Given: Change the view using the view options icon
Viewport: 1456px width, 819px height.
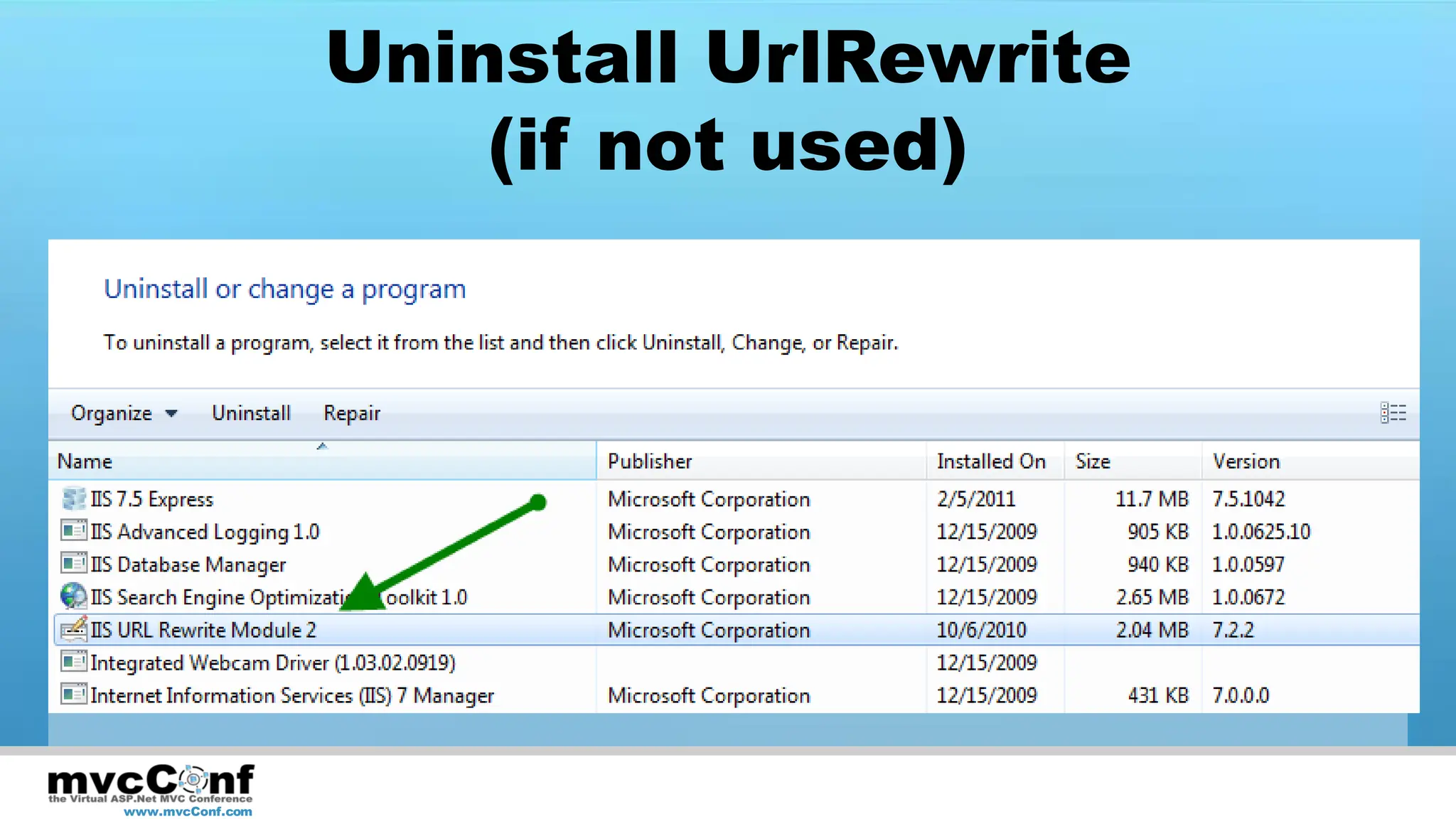Looking at the screenshot, I should point(1393,413).
